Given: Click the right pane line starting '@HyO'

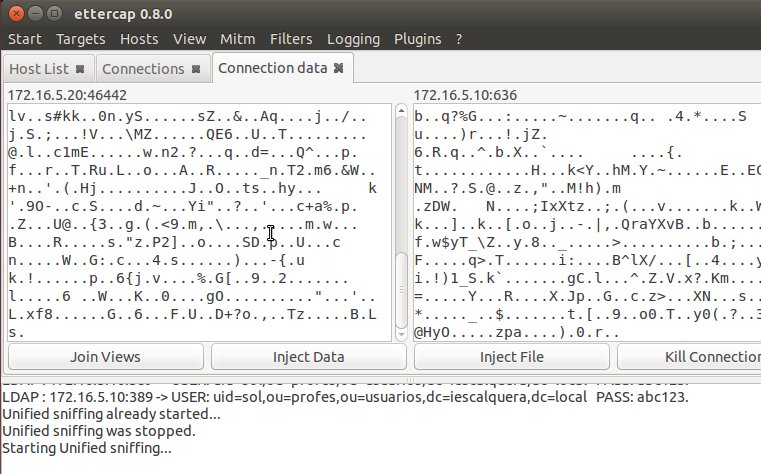Looking at the screenshot, I should [517, 332].
